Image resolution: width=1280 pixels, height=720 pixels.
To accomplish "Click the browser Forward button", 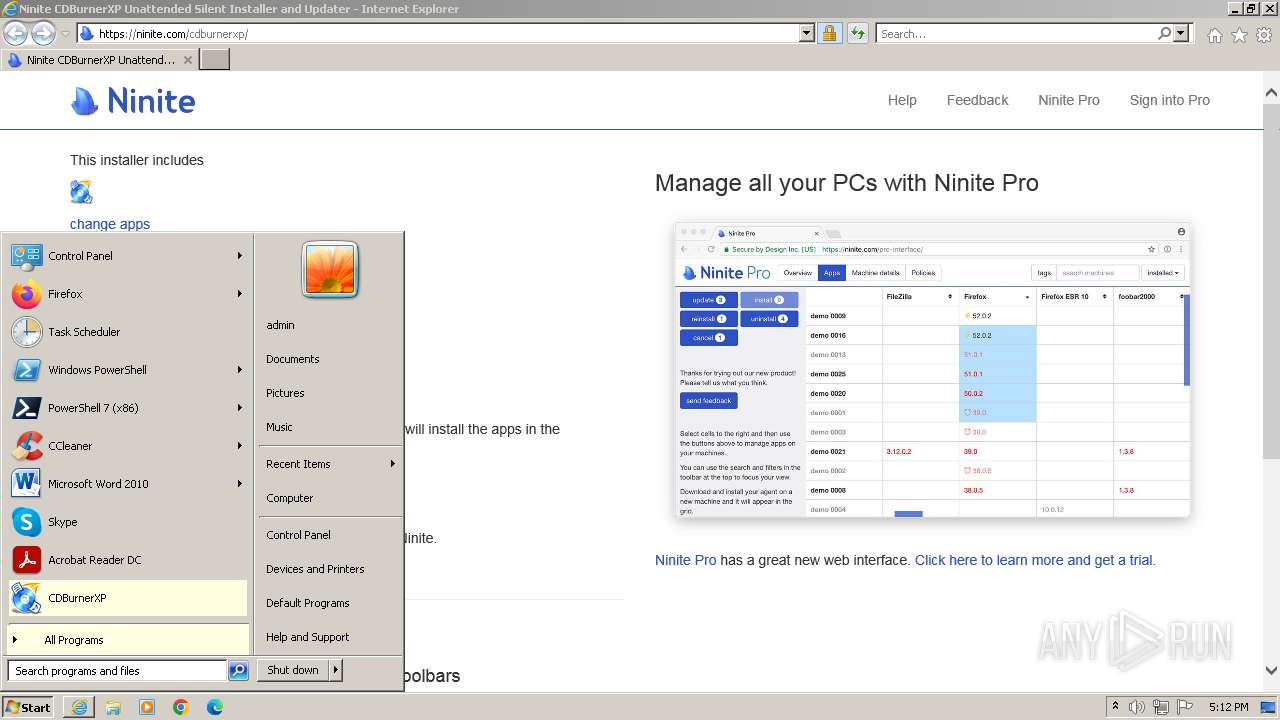I will [43, 34].
